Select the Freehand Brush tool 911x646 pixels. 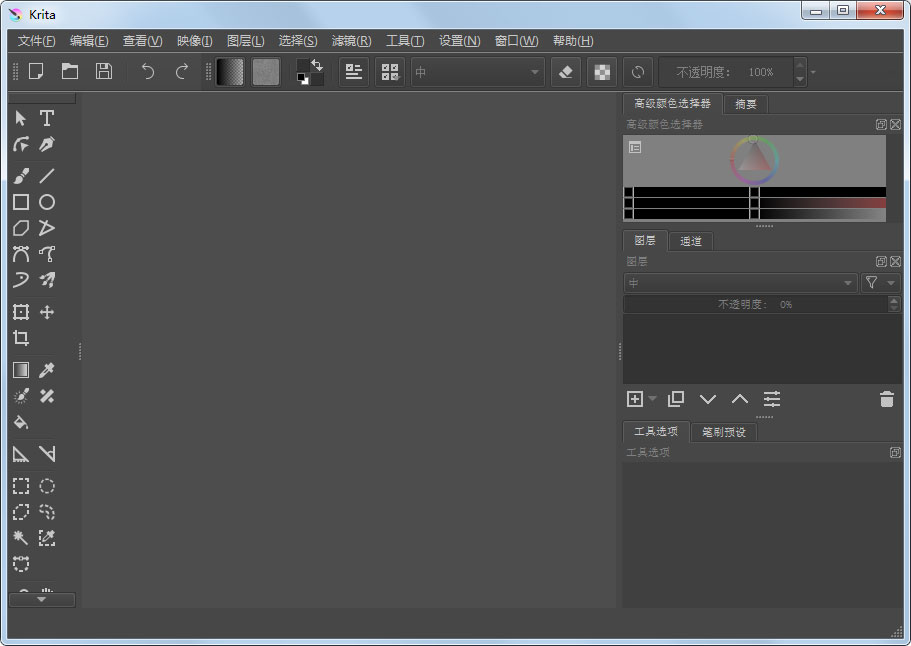click(20, 175)
